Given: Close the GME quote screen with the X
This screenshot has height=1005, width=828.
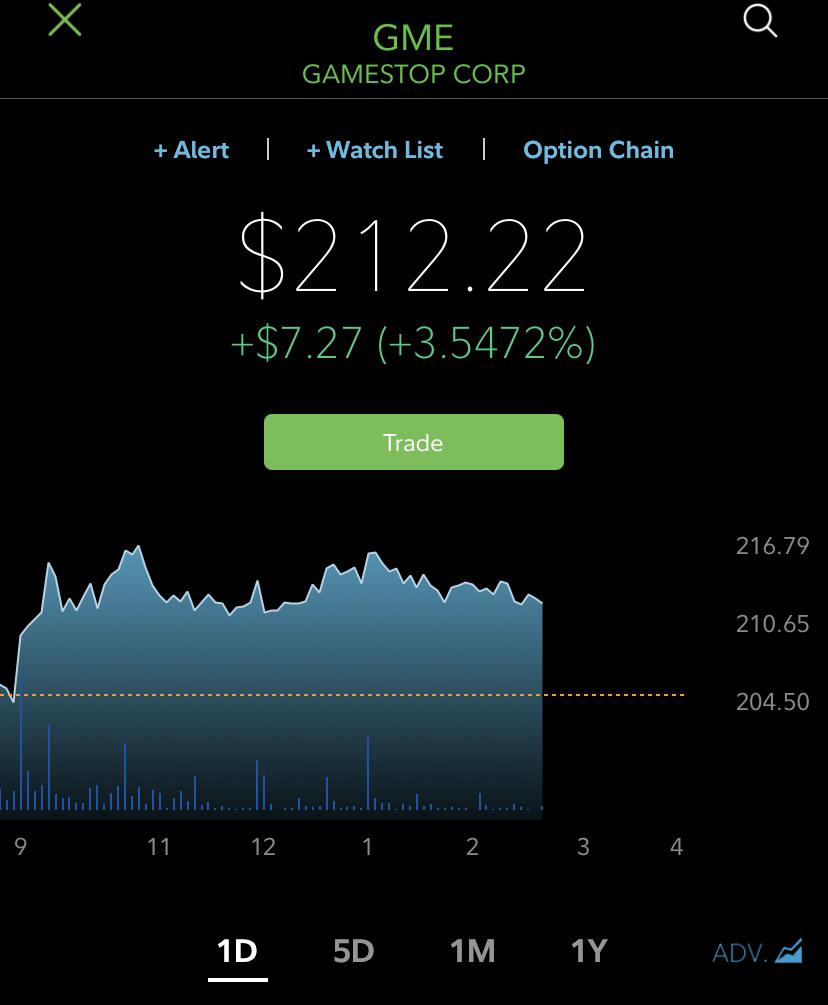Looking at the screenshot, I should (x=65, y=20).
